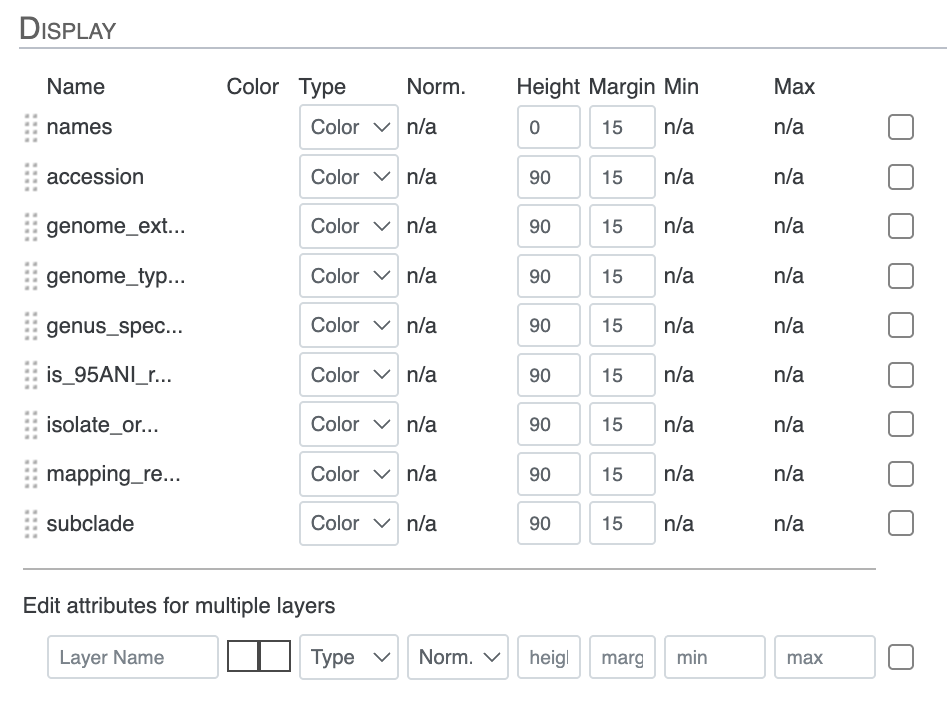Tick the checkbox for the names layer

pyautogui.click(x=900, y=128)
